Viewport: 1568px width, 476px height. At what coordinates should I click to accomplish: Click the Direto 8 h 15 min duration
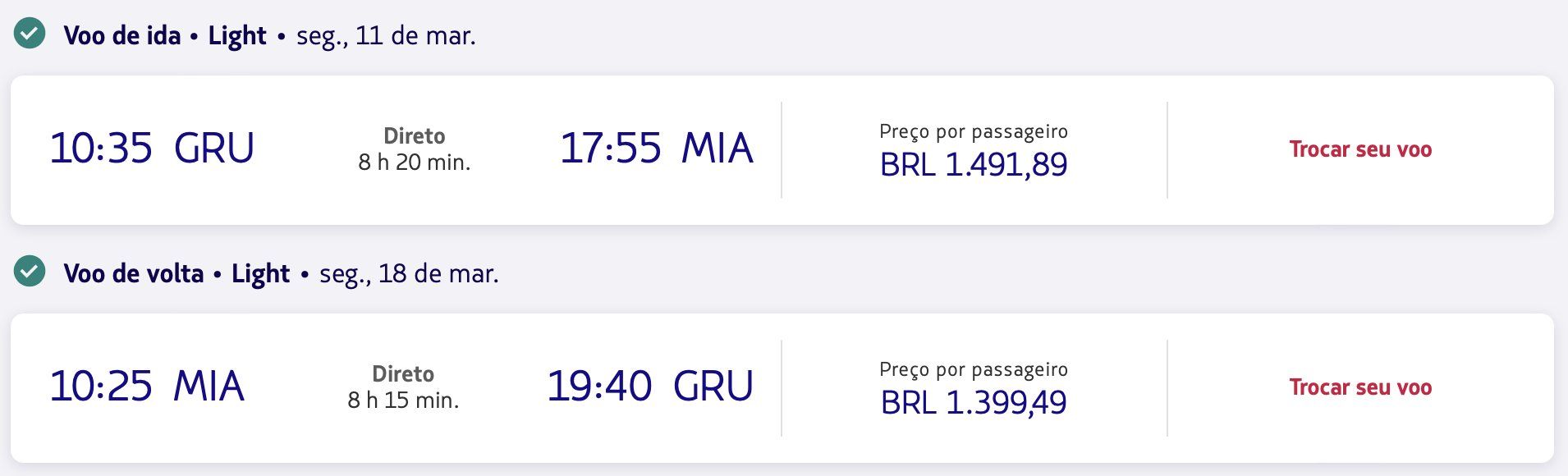coord(403,387)
